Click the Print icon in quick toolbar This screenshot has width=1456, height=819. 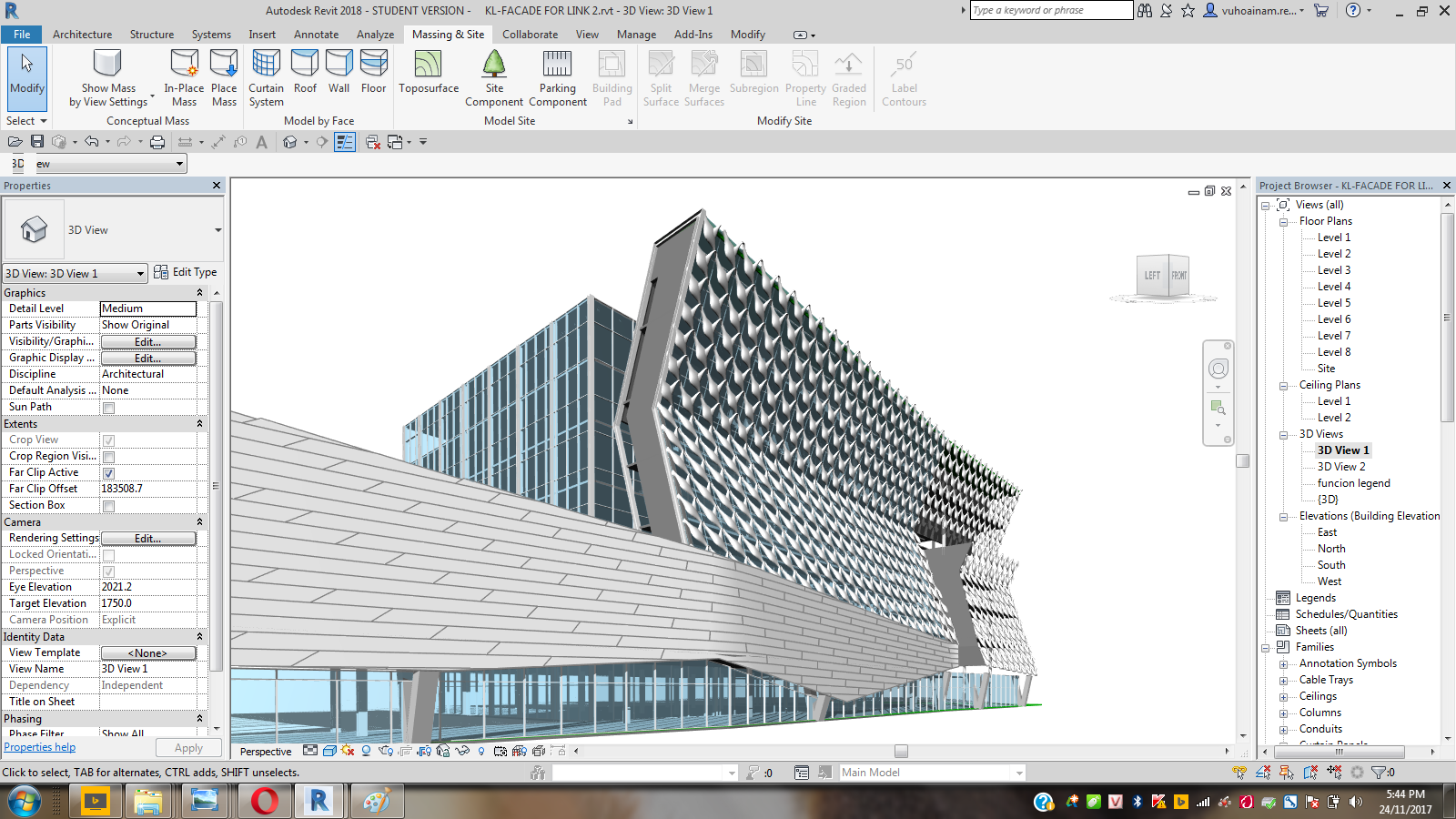tap(157, 142)
